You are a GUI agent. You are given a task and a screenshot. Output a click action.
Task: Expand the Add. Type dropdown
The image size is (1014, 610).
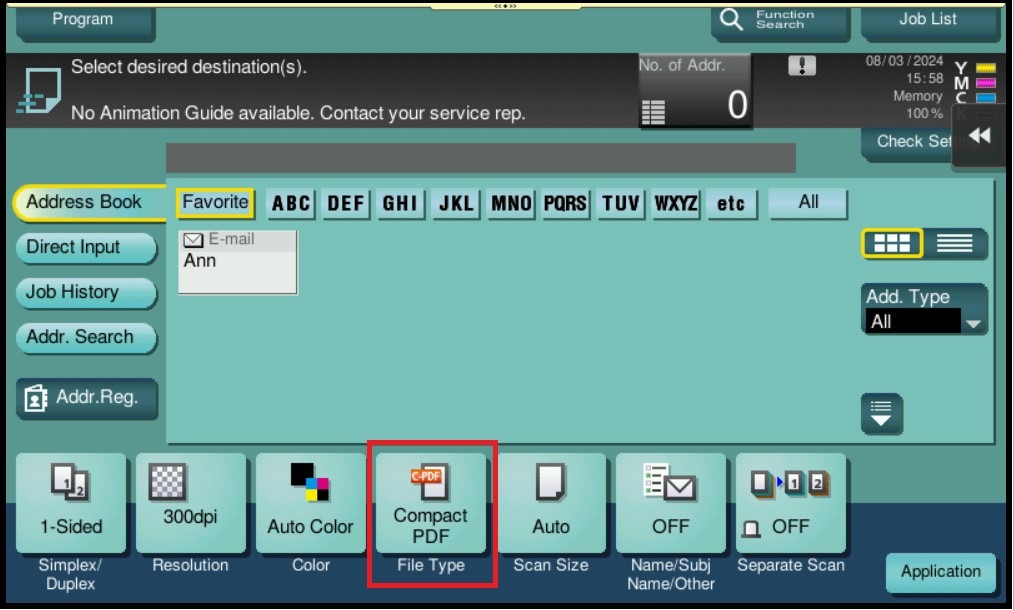tap(925, 321)
